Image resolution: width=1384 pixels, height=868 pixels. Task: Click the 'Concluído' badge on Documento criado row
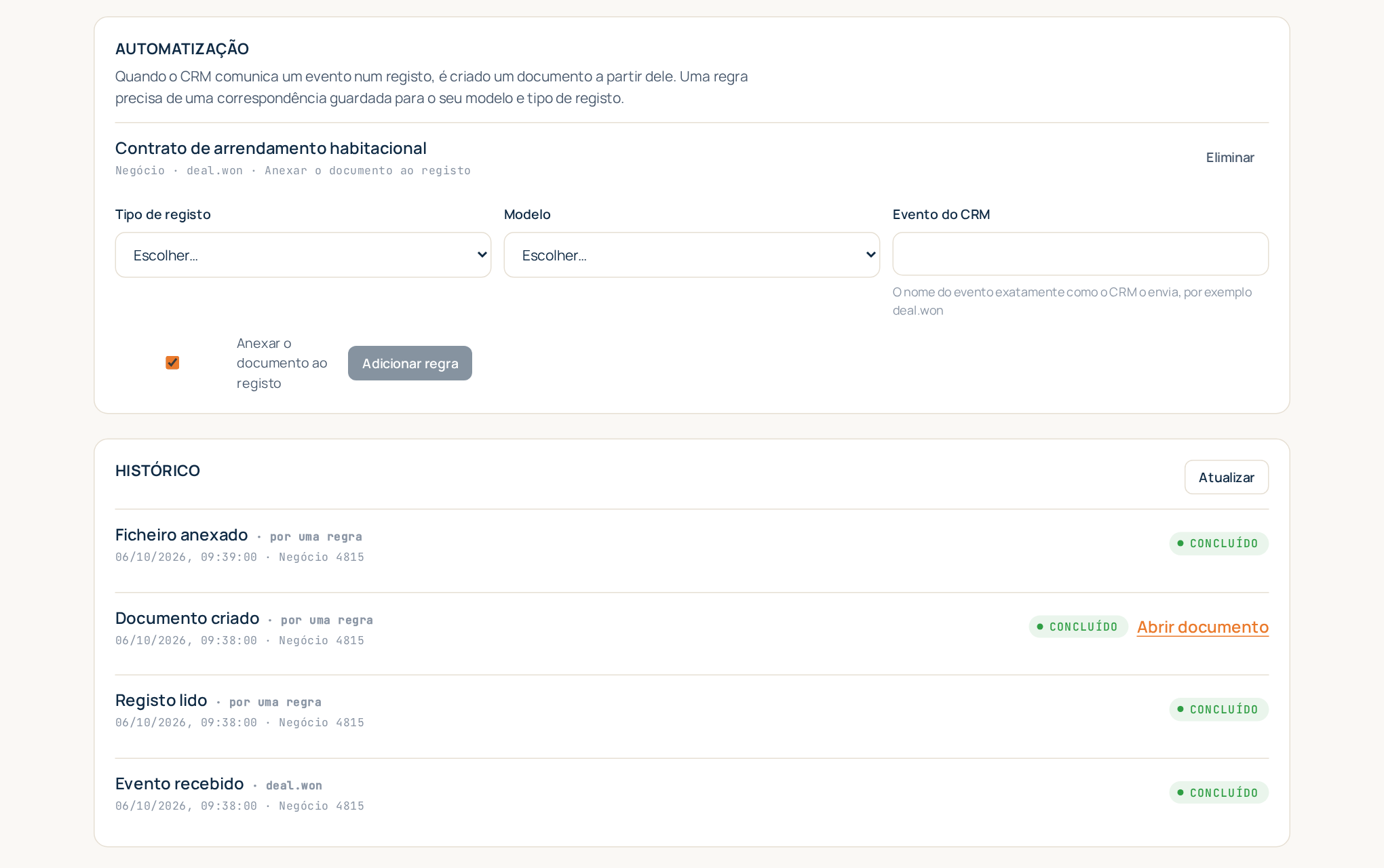tap(1078, 627)
